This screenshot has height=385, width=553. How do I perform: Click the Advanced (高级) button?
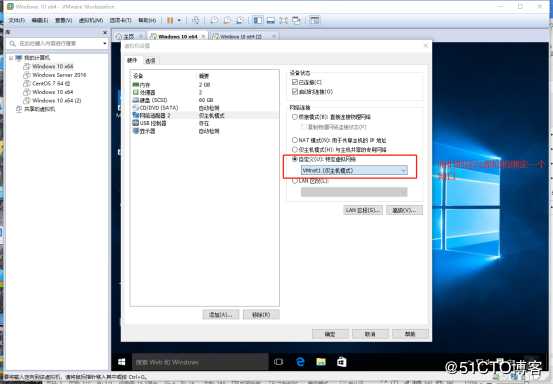point(404,210)
